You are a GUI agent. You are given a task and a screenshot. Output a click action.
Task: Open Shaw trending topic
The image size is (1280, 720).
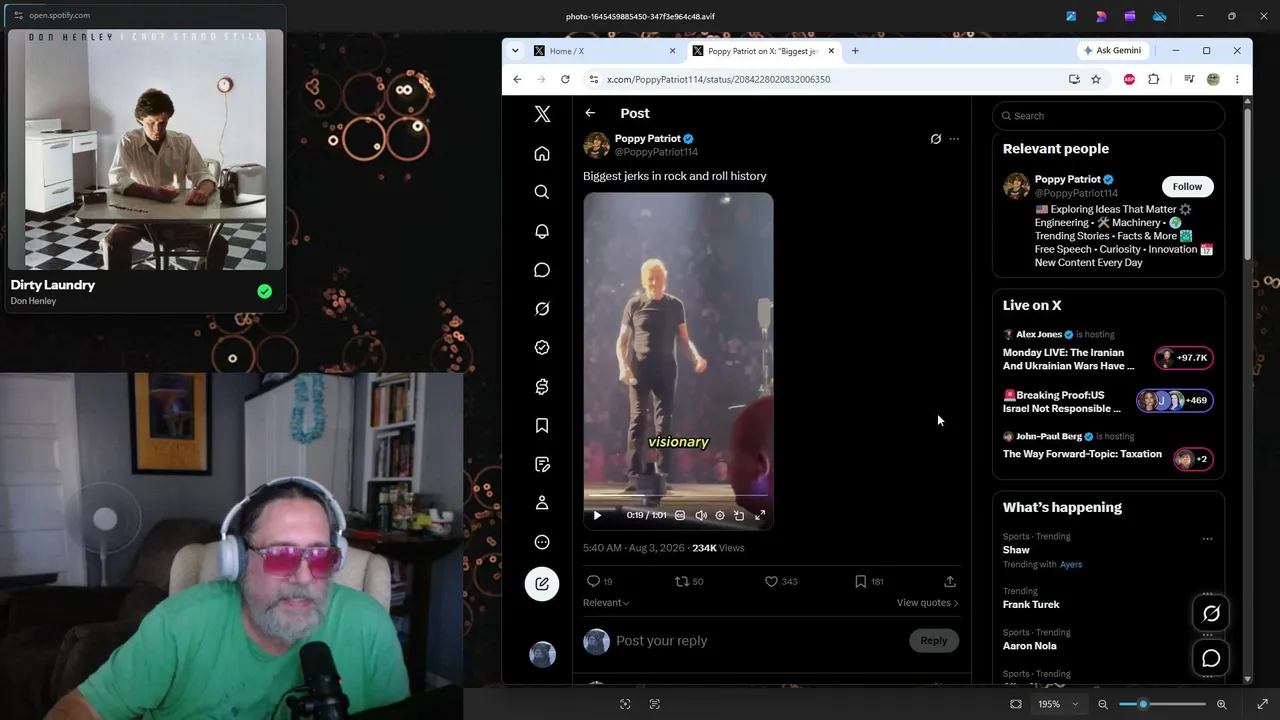(x=1016, y=550)
